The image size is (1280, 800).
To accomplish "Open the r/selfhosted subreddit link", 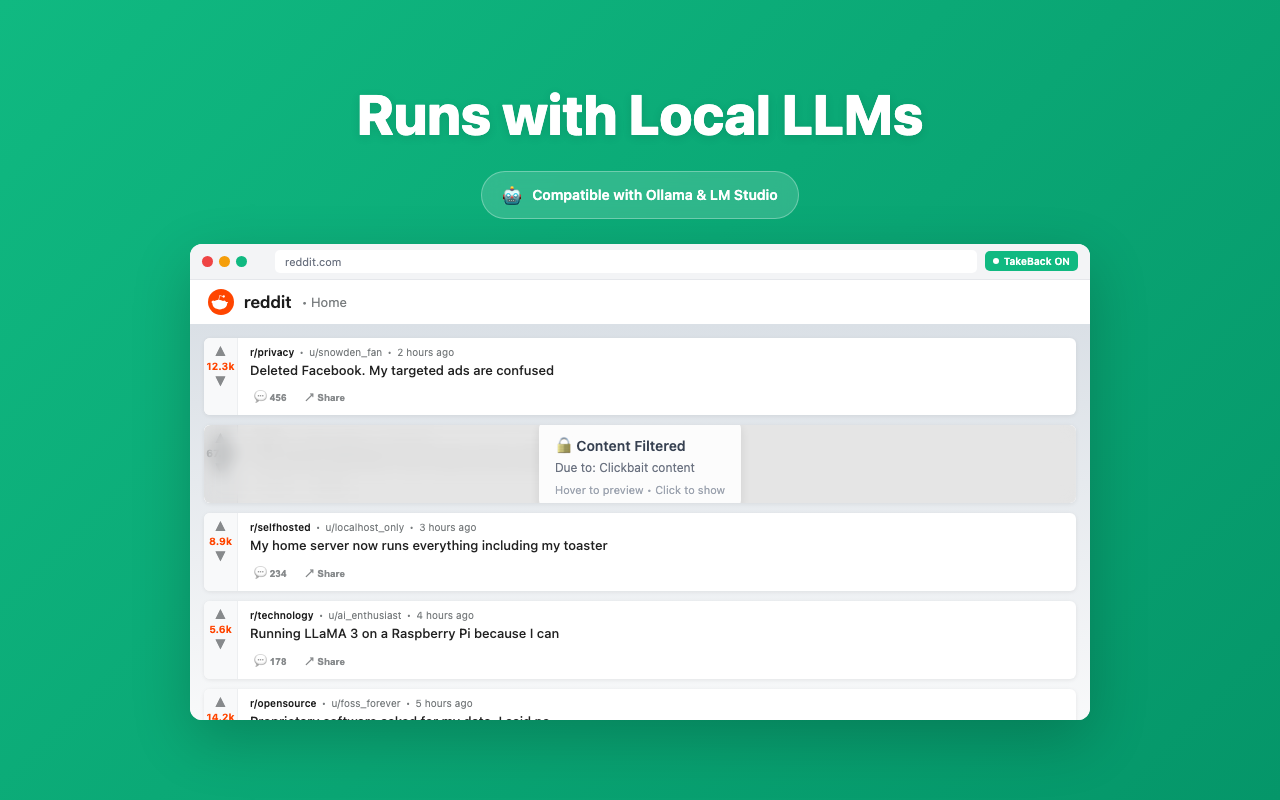I will pyautogui.click(x=280, y=527).
